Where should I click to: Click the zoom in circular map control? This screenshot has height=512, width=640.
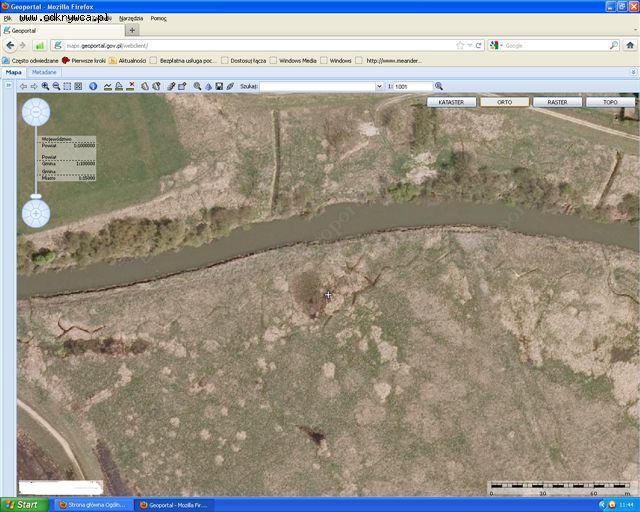coord(36,214)
